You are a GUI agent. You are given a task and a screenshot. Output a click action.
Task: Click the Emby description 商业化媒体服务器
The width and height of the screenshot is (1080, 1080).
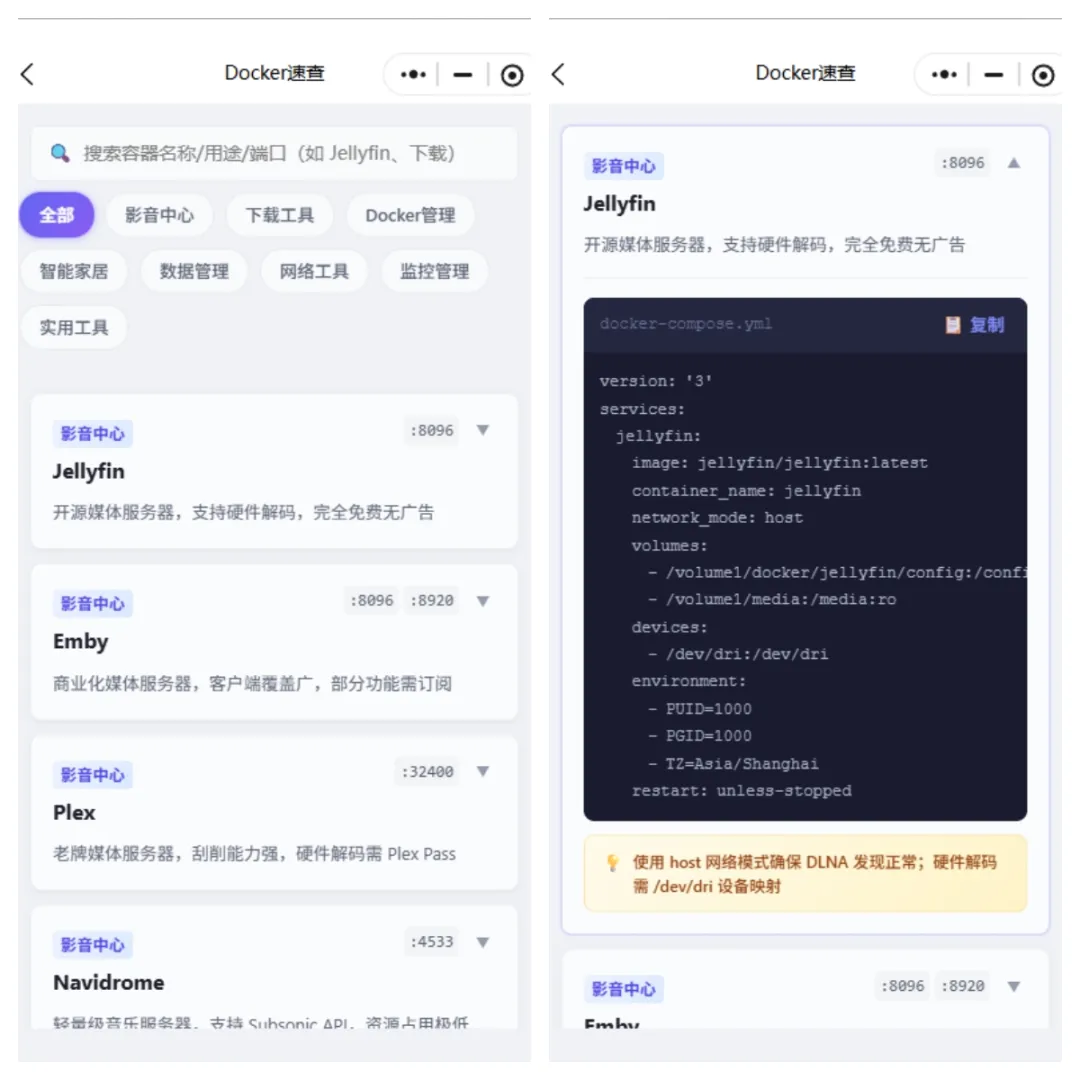click(252, 683)
